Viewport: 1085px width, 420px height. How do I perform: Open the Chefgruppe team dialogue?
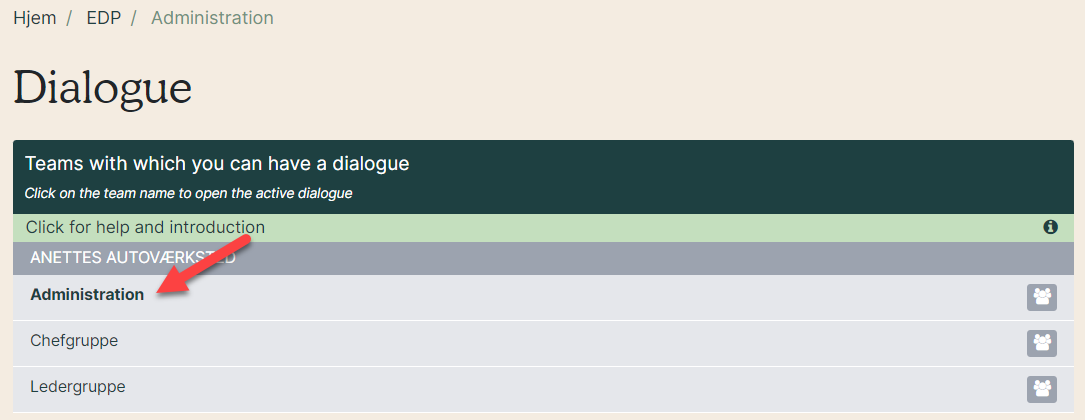click(74, 341)
